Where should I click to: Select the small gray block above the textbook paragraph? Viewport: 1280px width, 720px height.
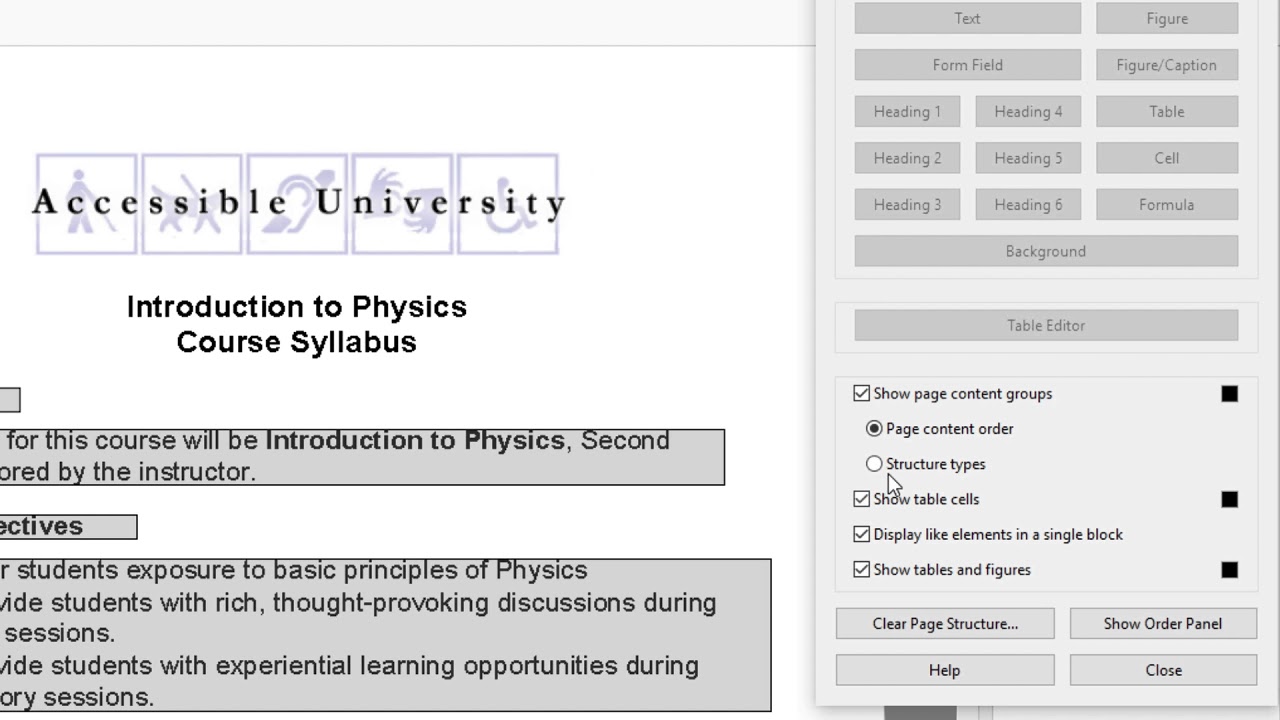(10, 400)
